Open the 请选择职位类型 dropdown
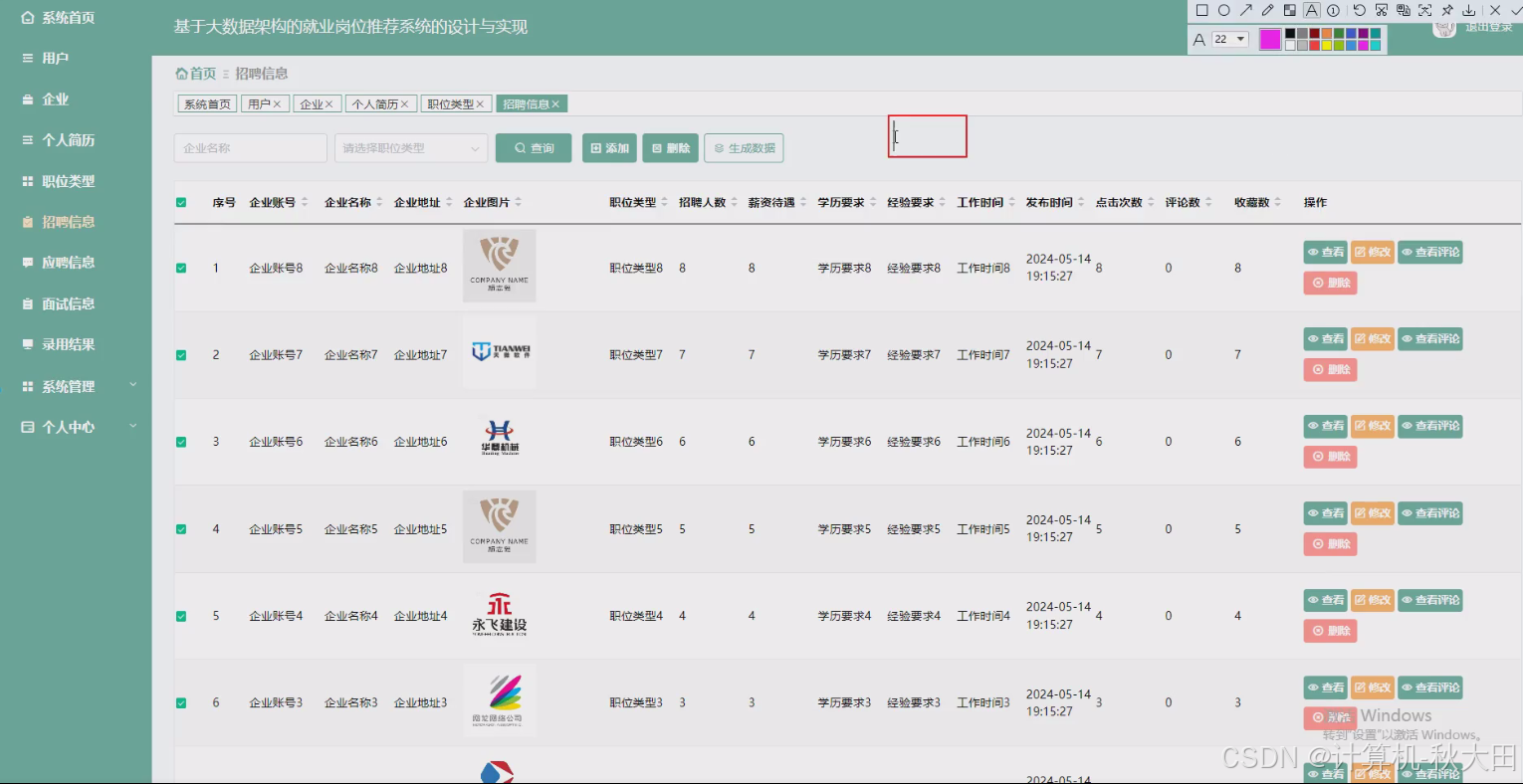 tap(411, 148)
